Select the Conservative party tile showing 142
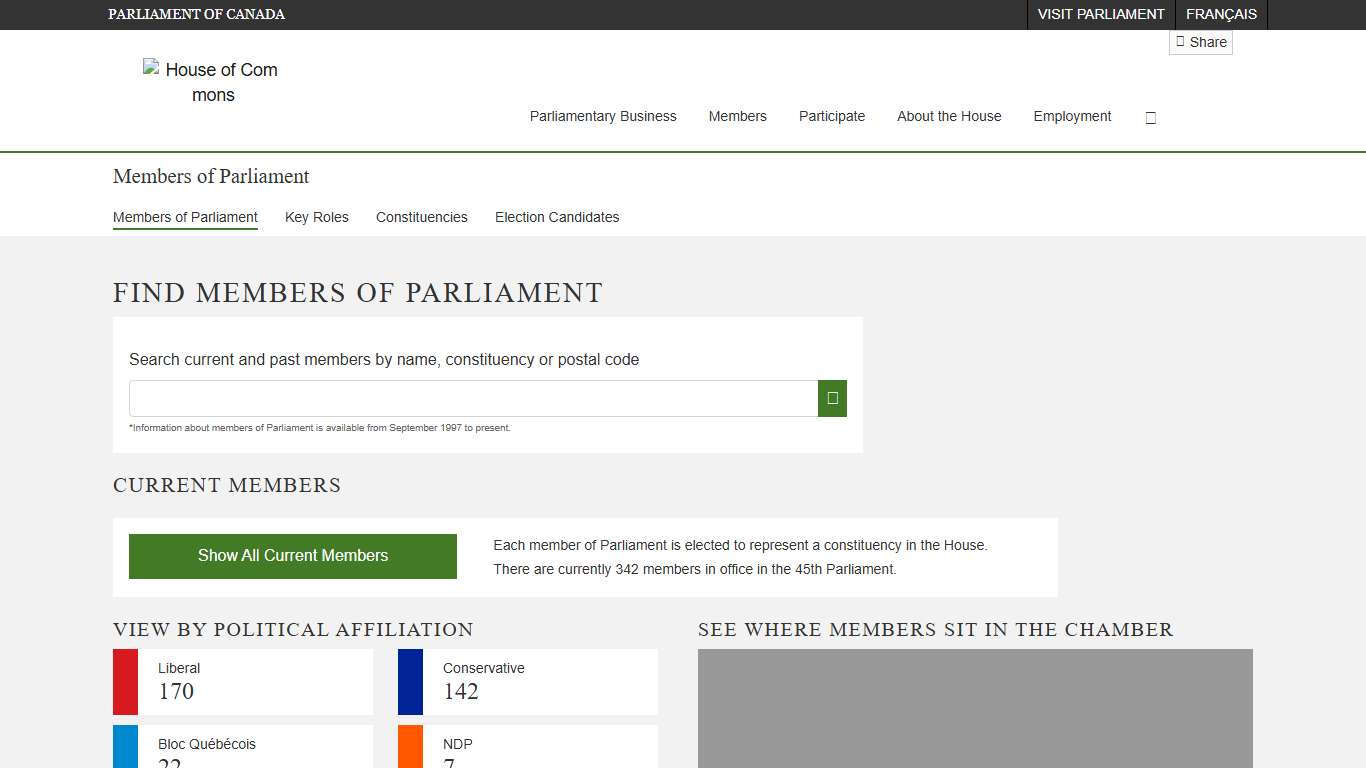1366x768 pixels. [527, 682]
